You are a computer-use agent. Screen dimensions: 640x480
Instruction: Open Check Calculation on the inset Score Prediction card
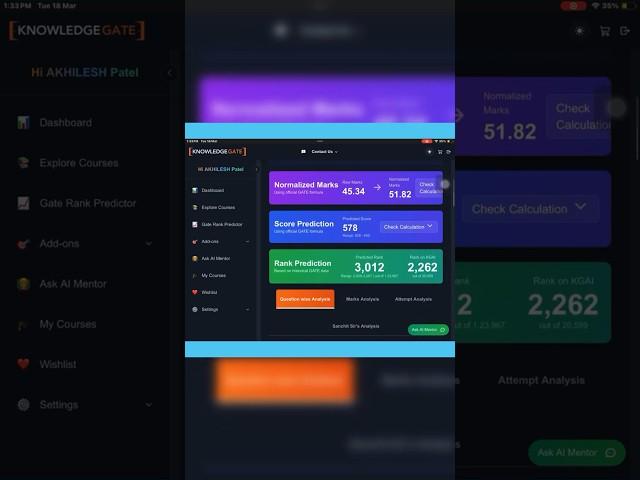click(x=408, y=227)
